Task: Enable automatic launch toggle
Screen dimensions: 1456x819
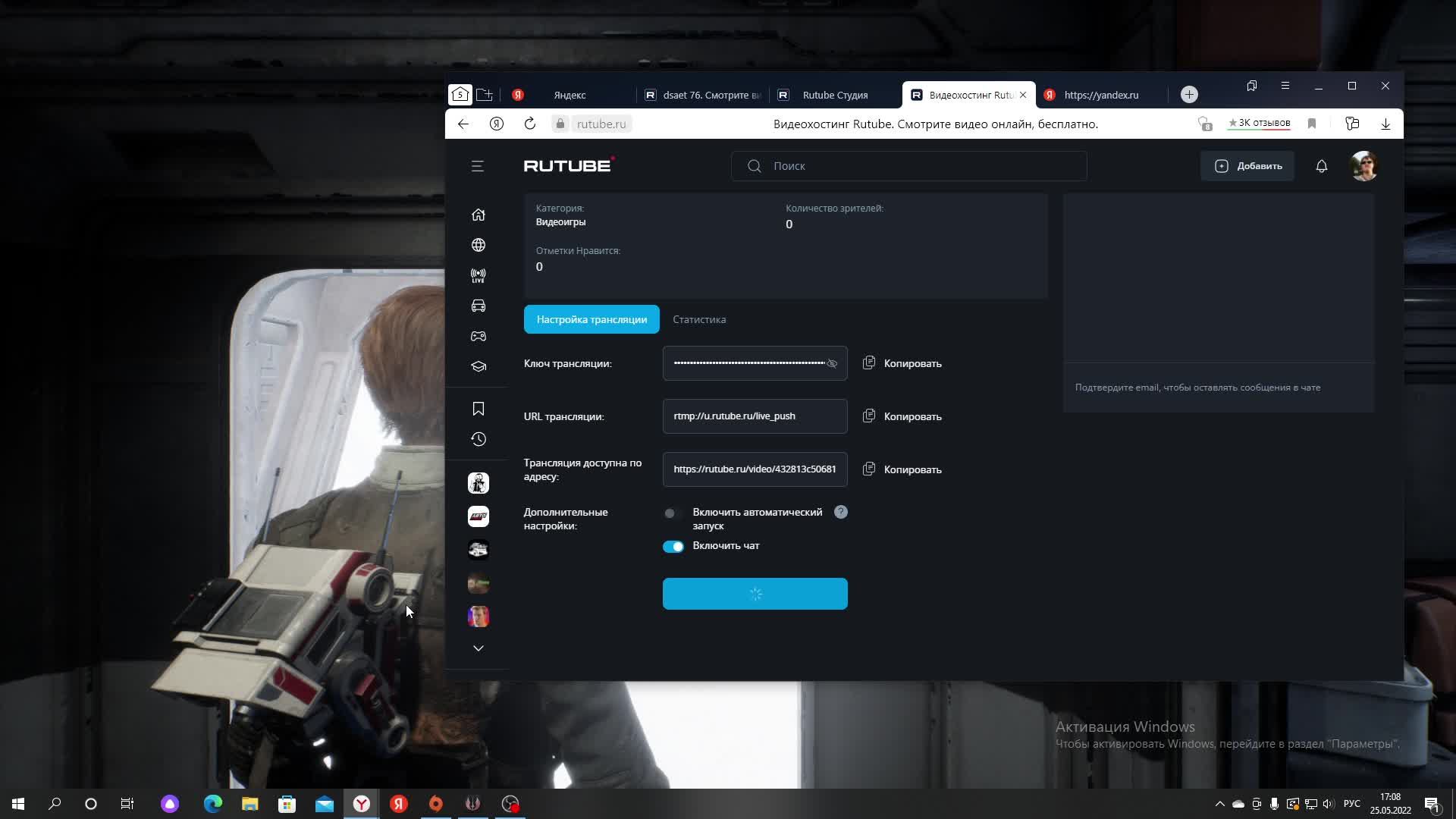Action: click(x=672, y=513)
